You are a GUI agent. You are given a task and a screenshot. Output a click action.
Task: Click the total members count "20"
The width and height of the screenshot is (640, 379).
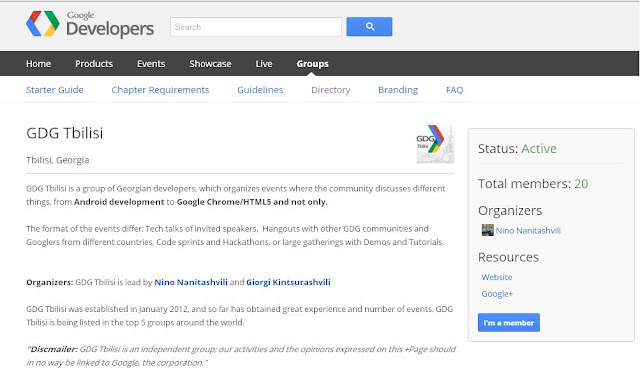click(x=581, y=184)
